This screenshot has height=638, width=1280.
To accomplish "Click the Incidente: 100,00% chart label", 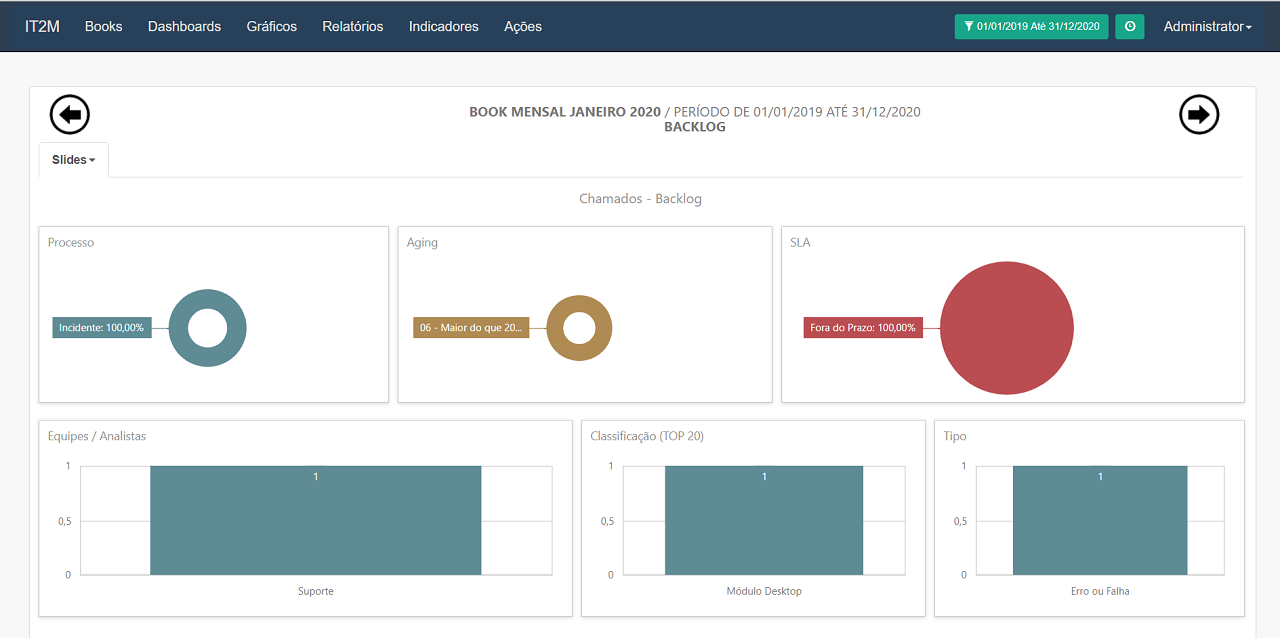I will pyautogui.click(x=102, y=328).
